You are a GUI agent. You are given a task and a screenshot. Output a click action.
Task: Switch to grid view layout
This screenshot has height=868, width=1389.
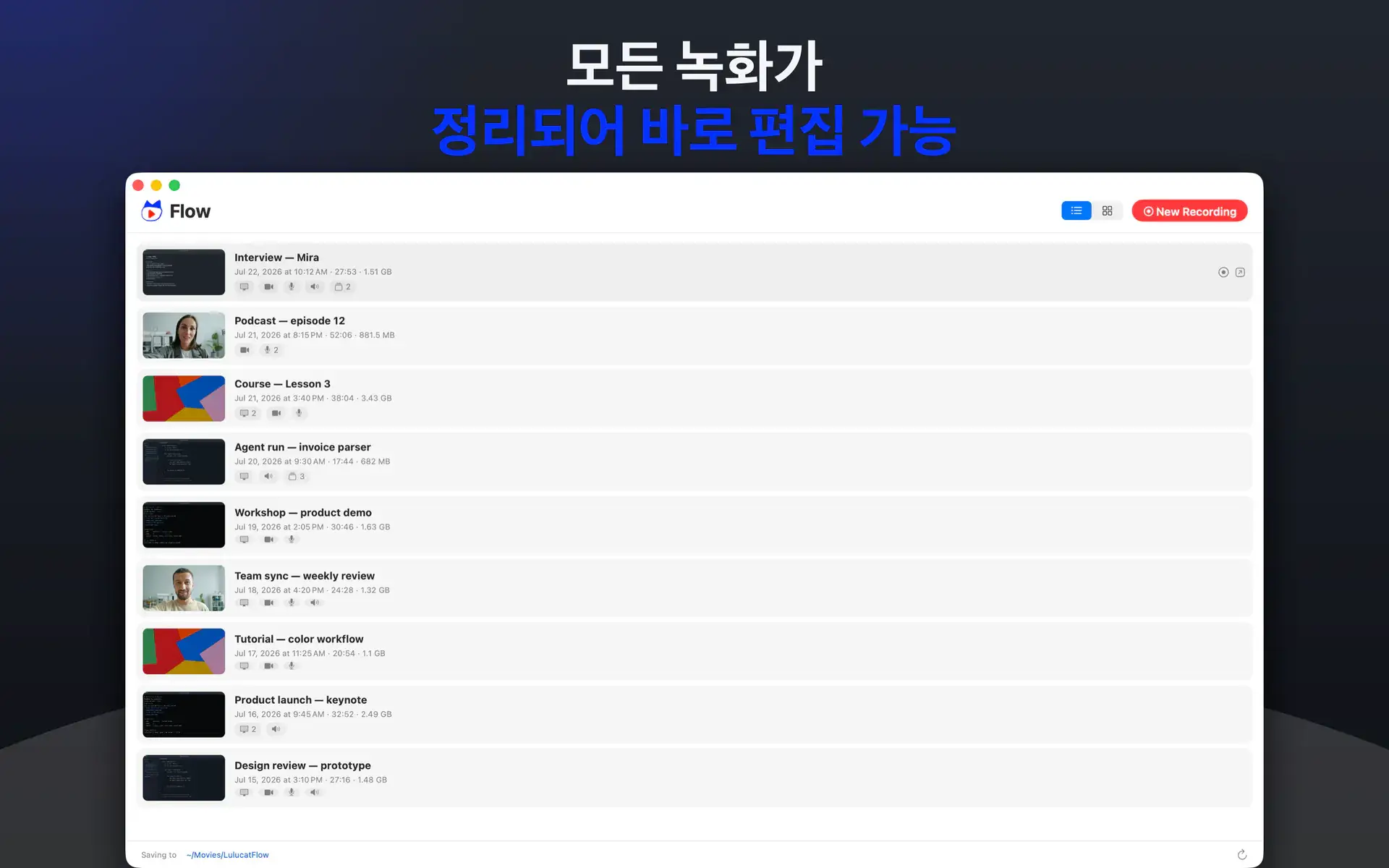click(x=1107, y=210)
